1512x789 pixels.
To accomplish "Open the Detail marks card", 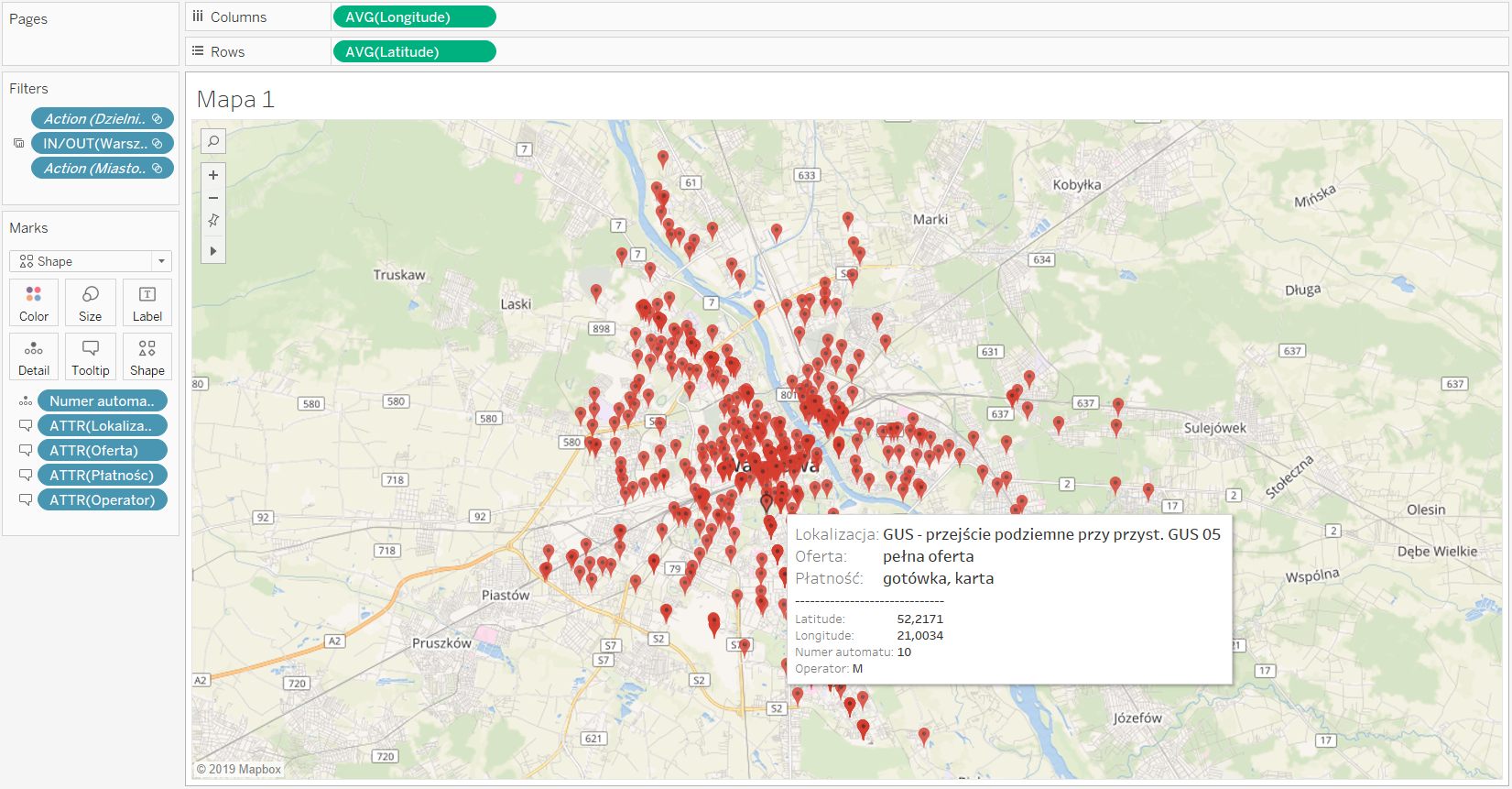I will tap(34, 356).
